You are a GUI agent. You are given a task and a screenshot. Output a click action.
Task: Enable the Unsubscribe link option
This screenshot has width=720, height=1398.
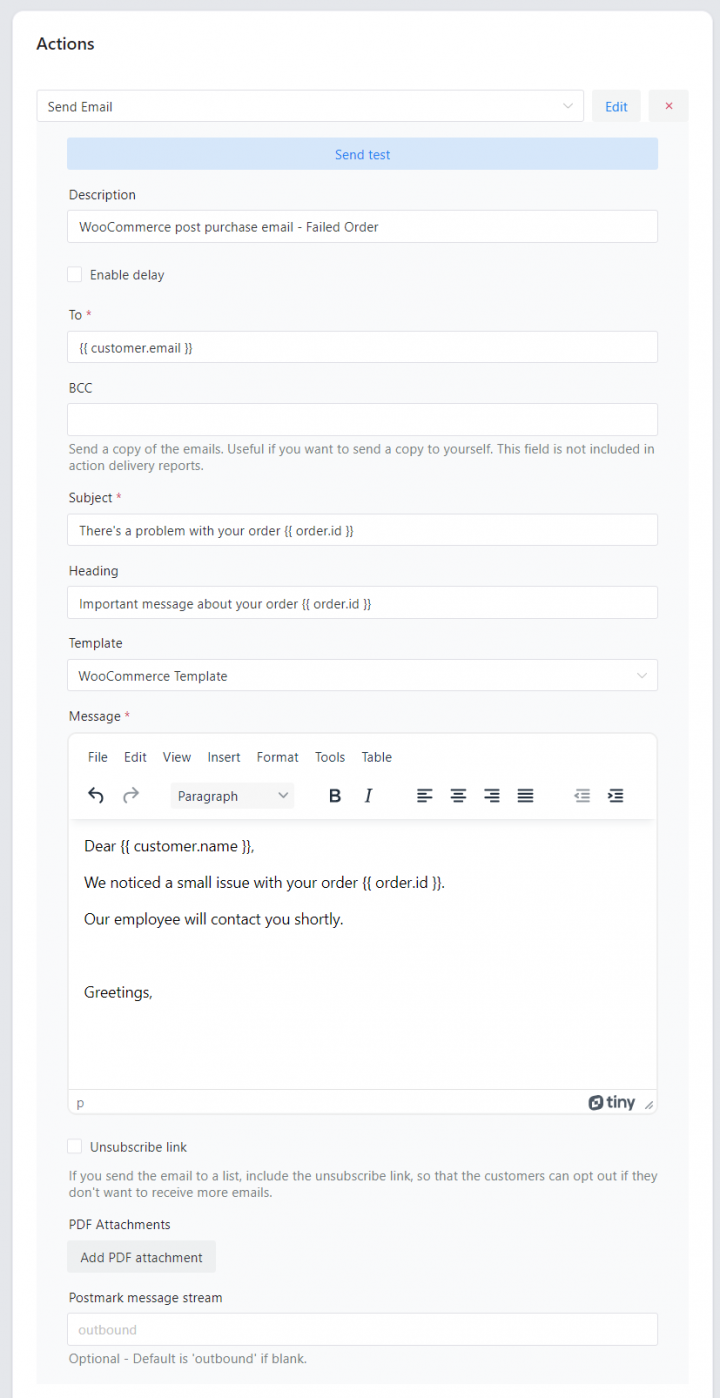74,1146
